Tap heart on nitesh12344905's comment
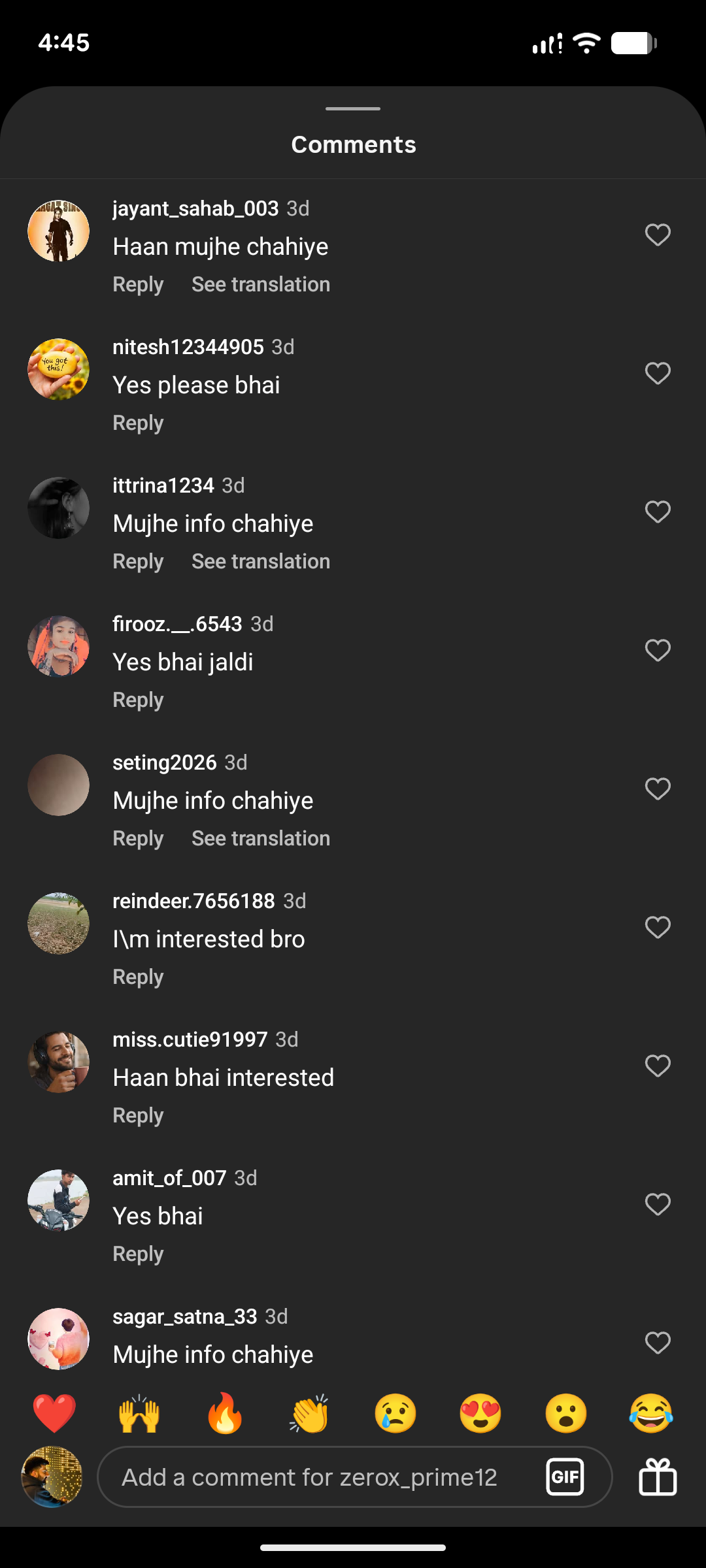The width and height of the screenshot is (706, 1568). click(658, 373)
